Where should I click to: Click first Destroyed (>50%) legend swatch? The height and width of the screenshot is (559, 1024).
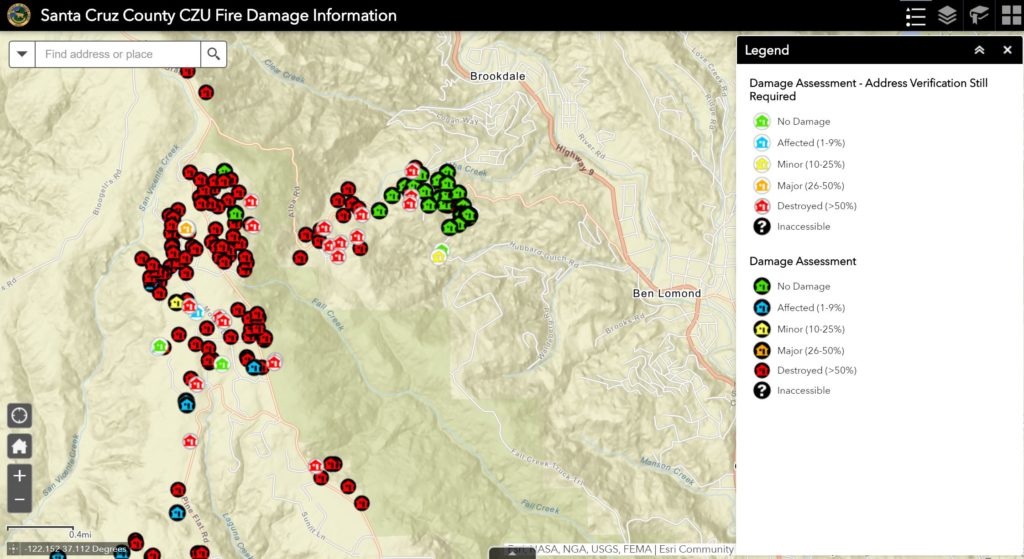coord(761,206)
